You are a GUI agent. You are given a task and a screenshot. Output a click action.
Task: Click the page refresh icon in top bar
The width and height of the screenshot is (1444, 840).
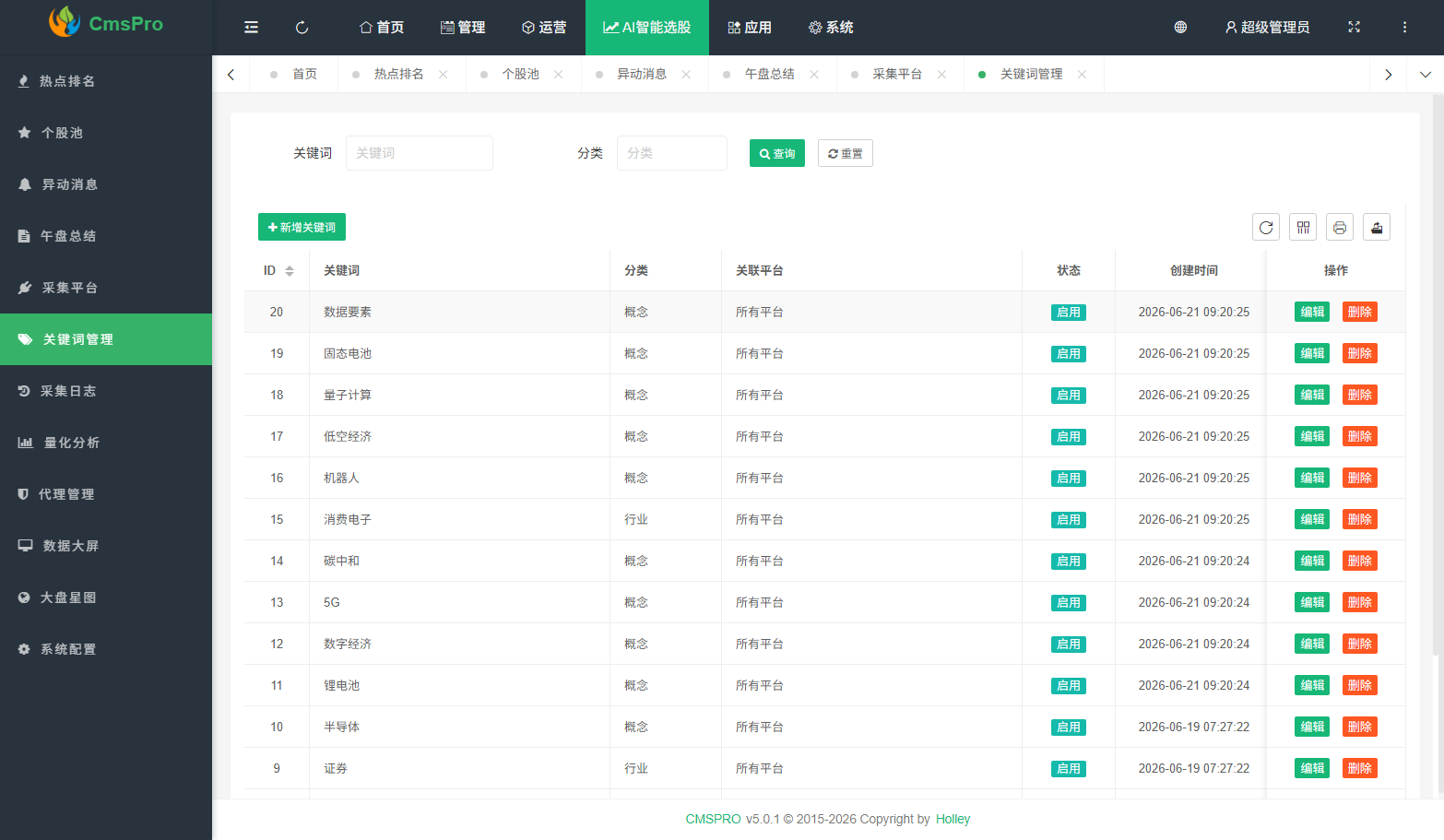click(x=302, y=28)
